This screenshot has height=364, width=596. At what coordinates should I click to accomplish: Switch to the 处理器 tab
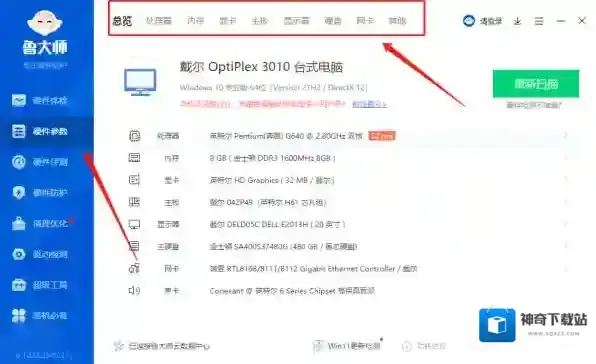click(x=159, y=21)
